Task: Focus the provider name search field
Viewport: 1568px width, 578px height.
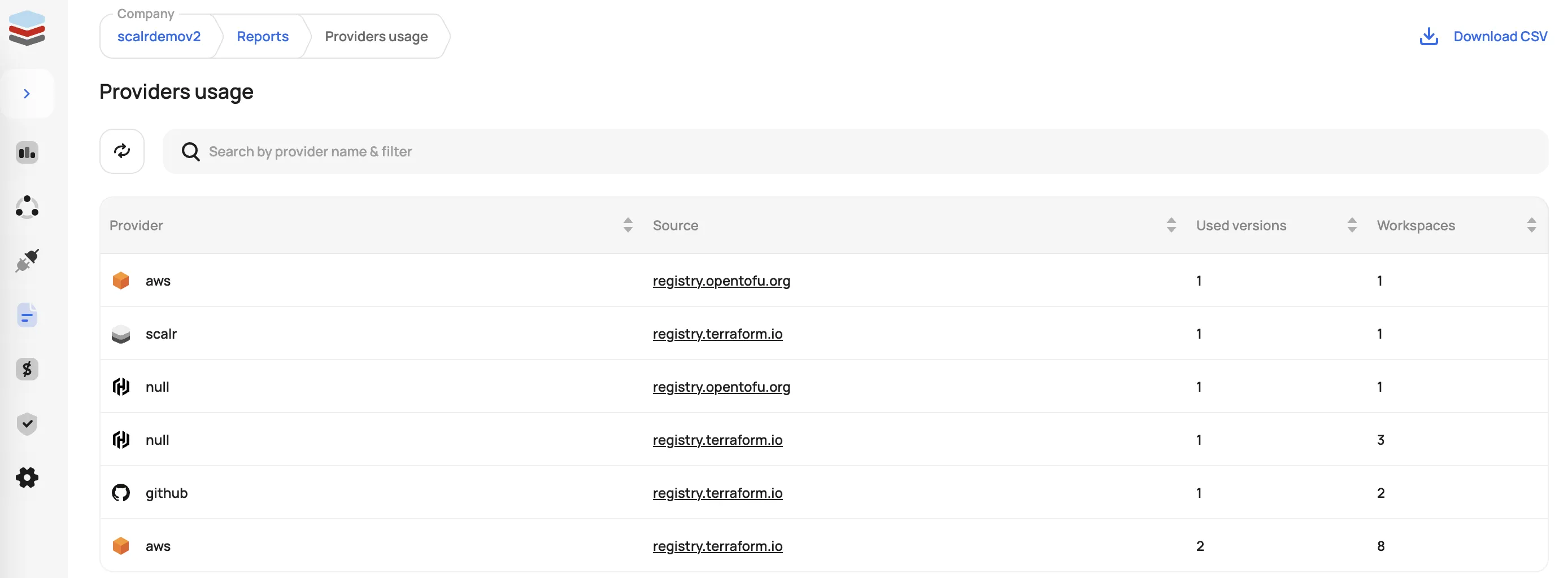Action: (855, 151)
